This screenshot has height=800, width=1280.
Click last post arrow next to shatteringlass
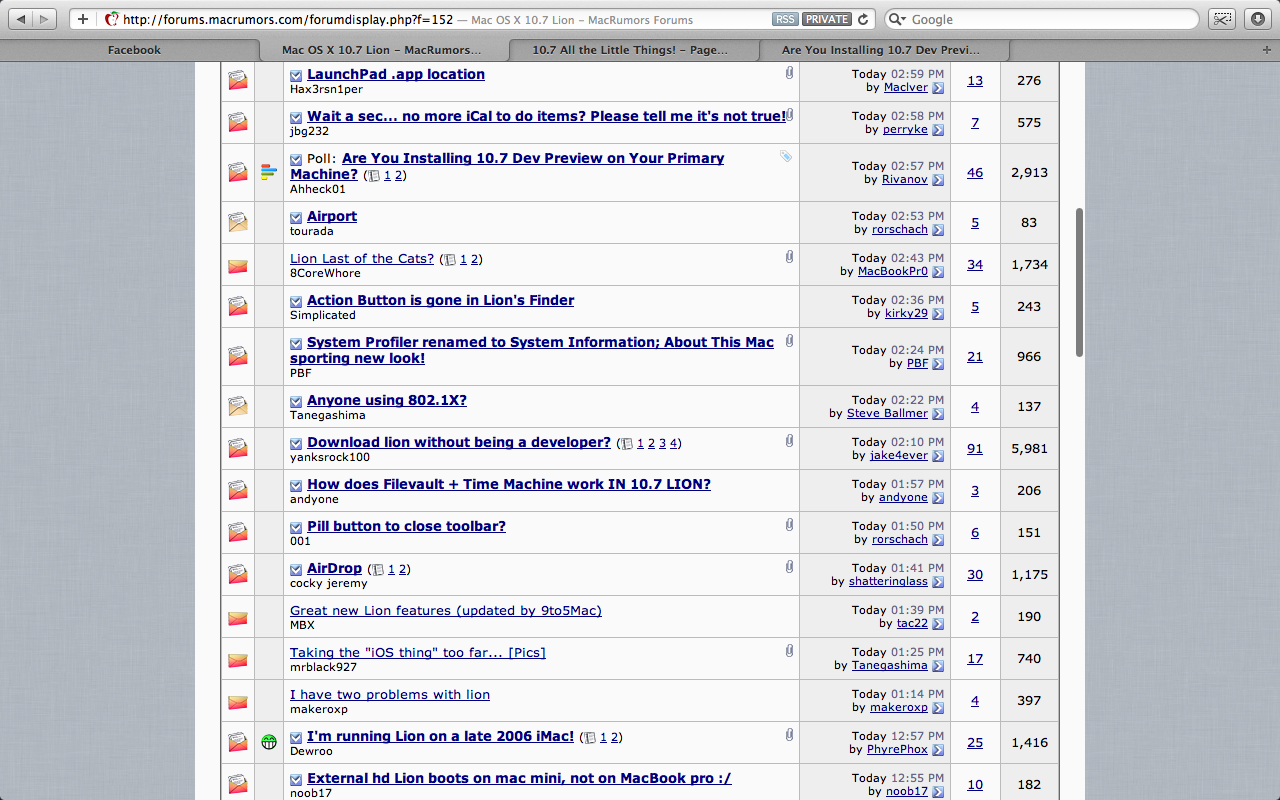938,582
